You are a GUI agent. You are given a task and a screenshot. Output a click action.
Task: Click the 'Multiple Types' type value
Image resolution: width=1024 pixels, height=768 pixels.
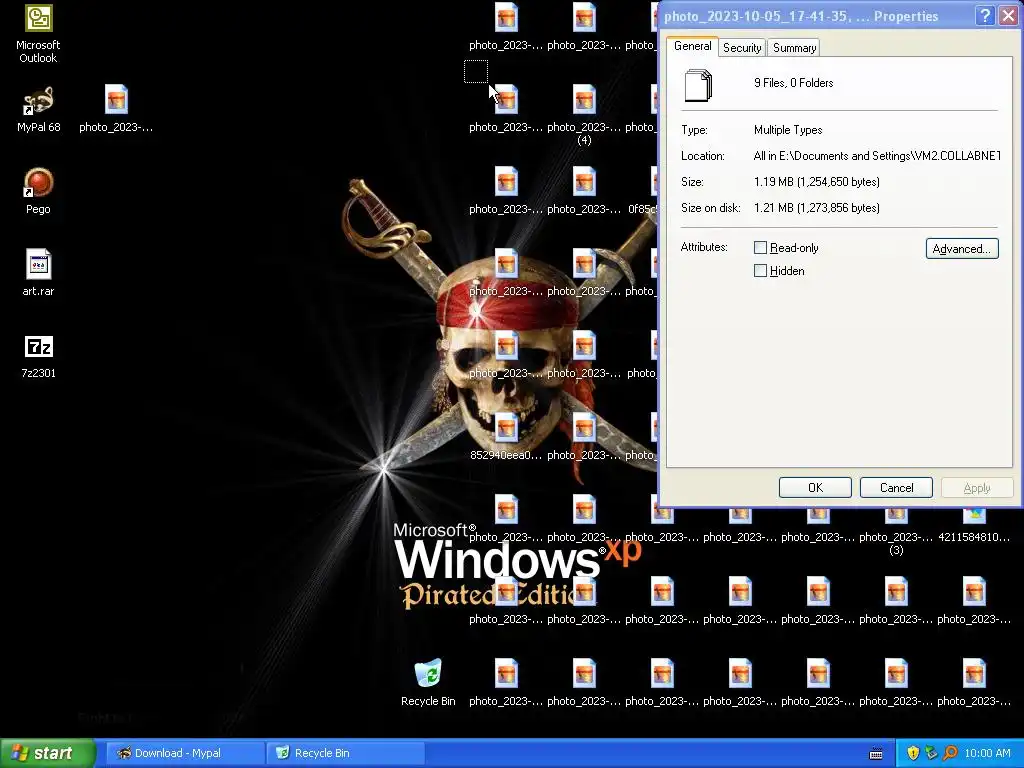tap(788, 130)
